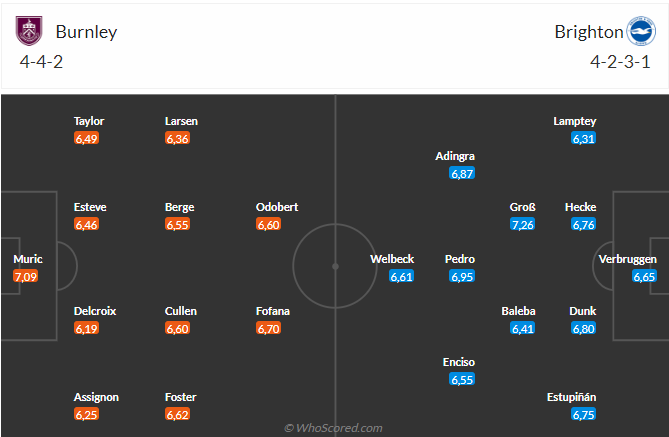Viewport: 669px width, 437px height.
Task: Click on Dunk's 6,80 rating
Action: [x=584, y=328]
